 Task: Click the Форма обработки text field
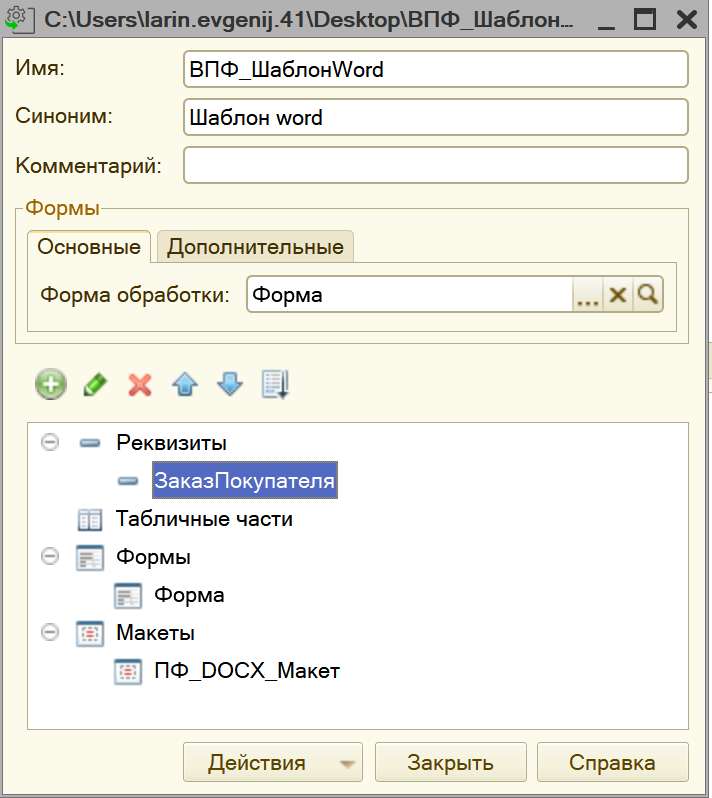tap(410, 294)
